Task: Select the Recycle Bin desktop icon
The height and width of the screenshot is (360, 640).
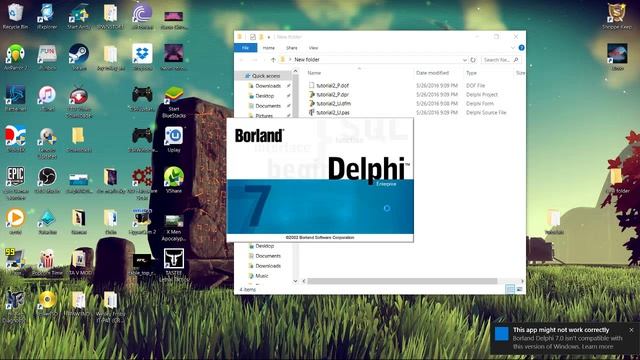Action: [16, 16]
